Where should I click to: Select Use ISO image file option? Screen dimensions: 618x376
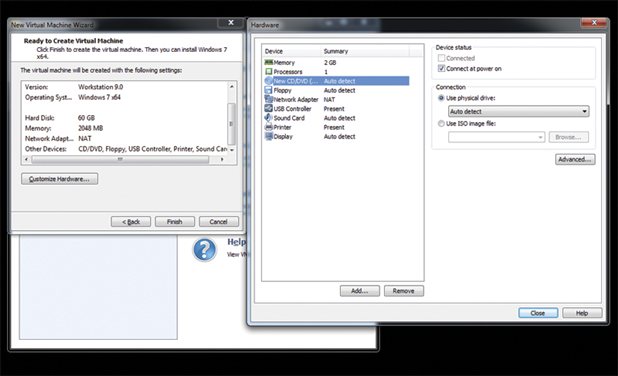click(x=441, y=123)
